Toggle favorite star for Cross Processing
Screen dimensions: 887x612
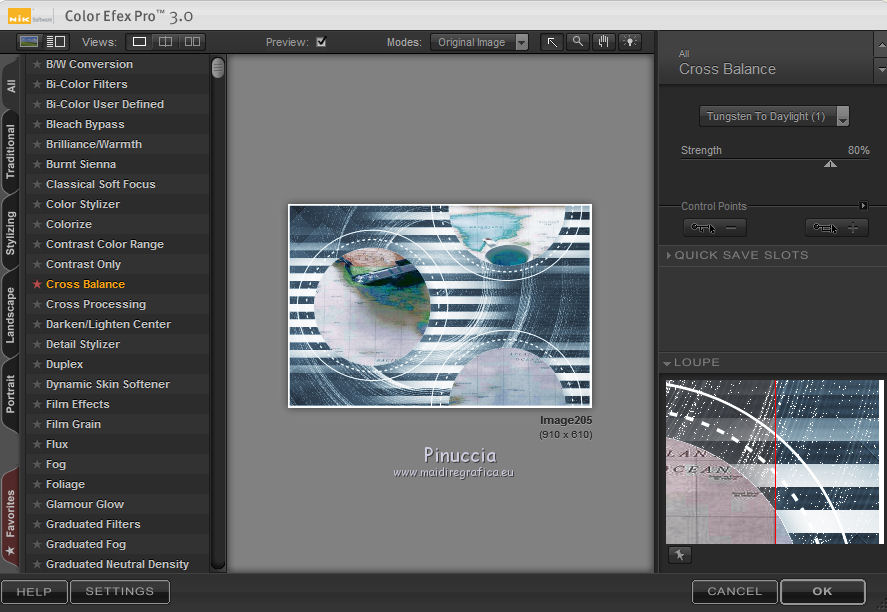pyautogui.click(x=37, y=304)
